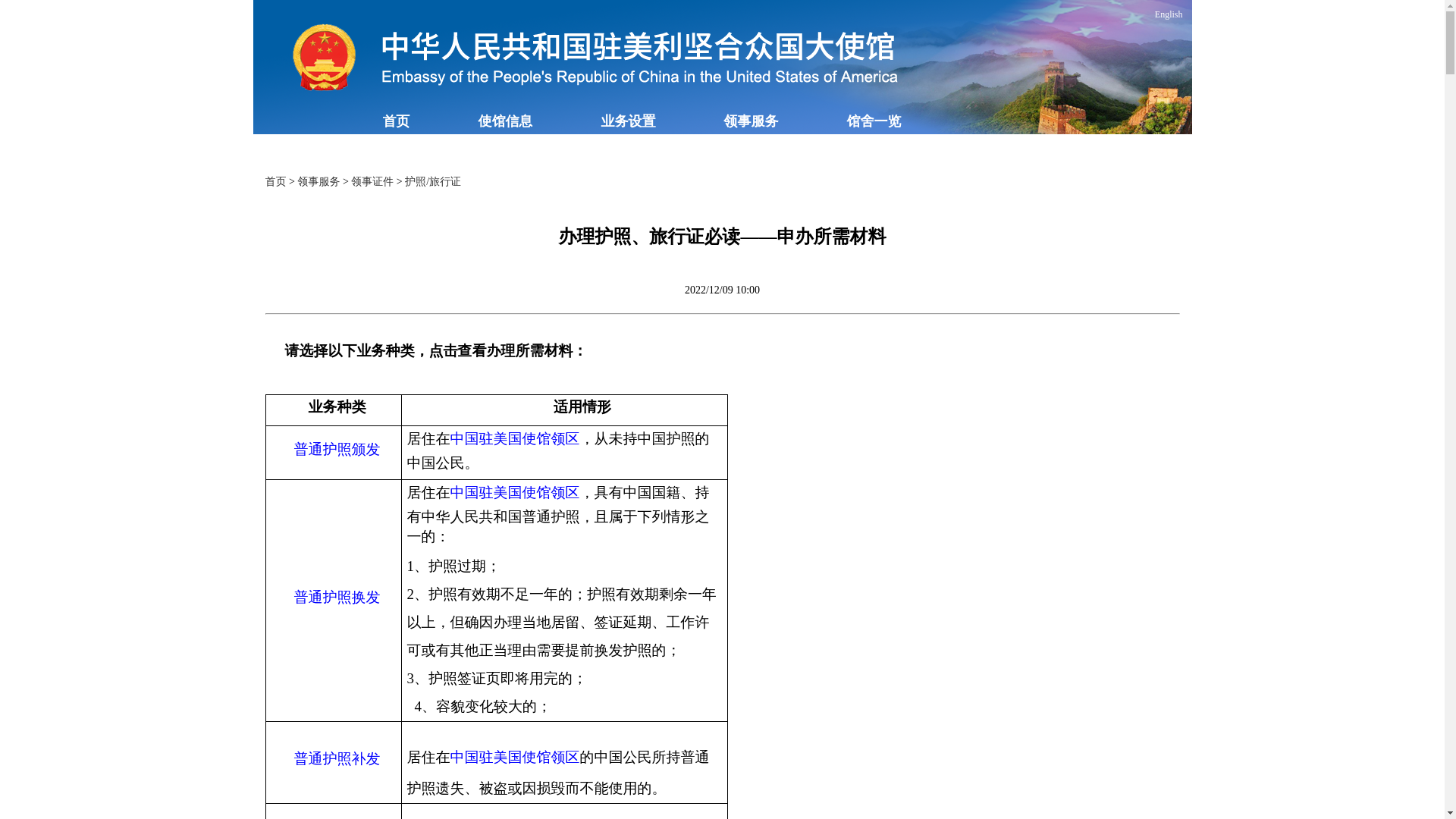The image size is (1456, 819).
Task: Open the 普通护照换发 link
Action: point(337,598)
